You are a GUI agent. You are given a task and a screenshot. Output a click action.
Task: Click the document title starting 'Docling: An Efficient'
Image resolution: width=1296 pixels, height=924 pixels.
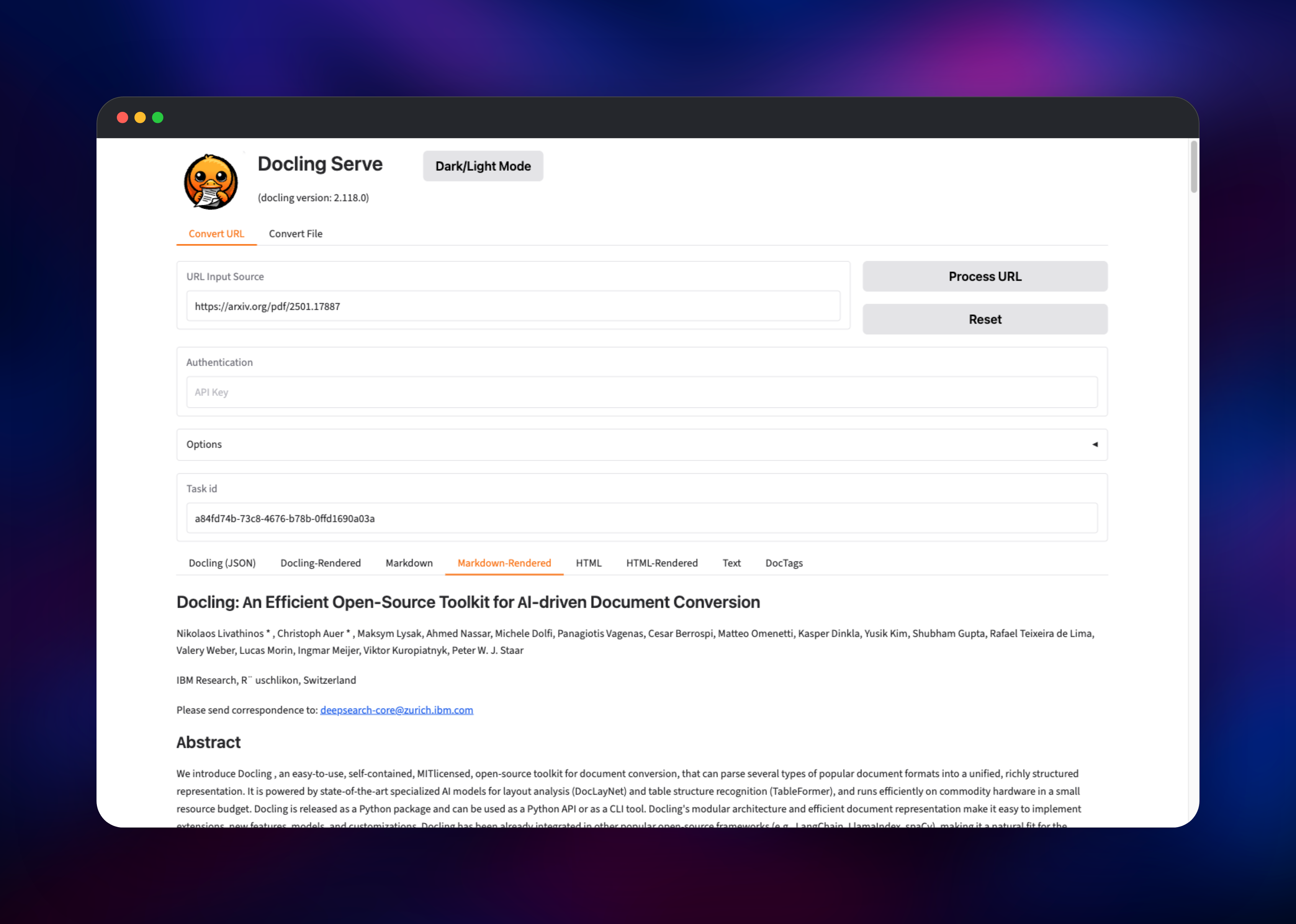point(468,602)
